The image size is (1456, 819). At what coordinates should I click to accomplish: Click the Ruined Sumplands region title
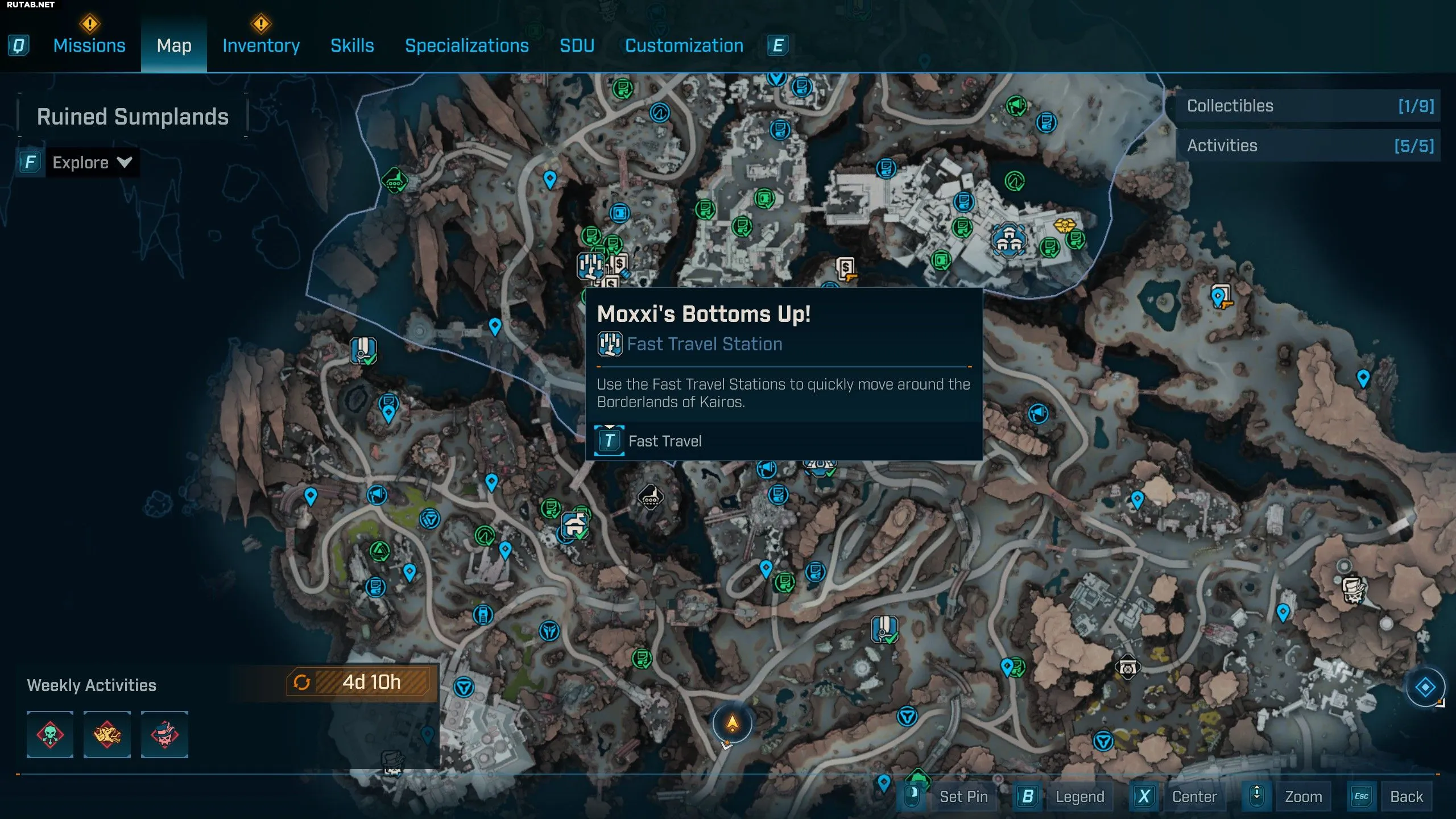click(133, 117)
